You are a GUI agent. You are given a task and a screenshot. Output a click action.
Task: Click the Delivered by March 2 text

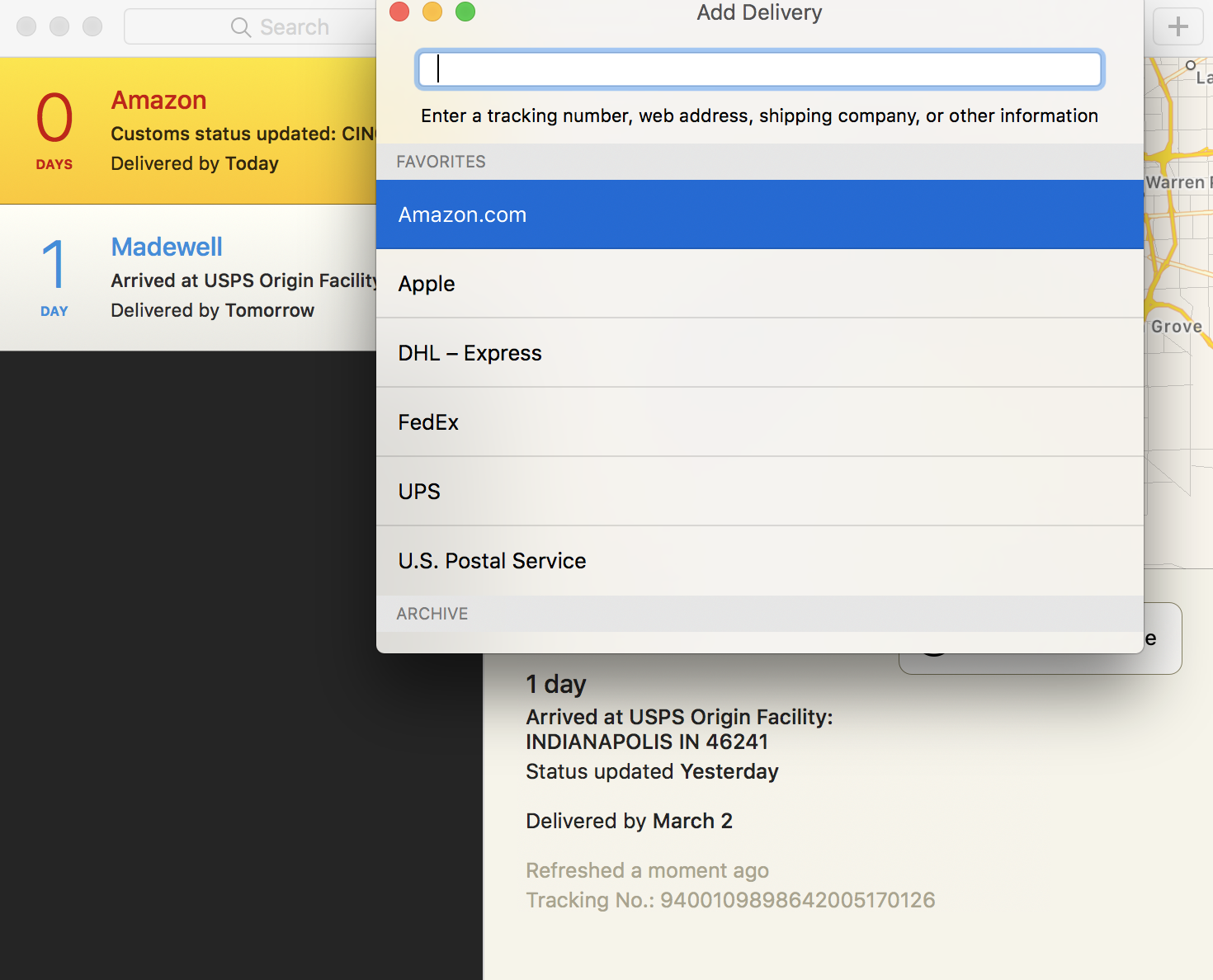click(x=629, y=821)
